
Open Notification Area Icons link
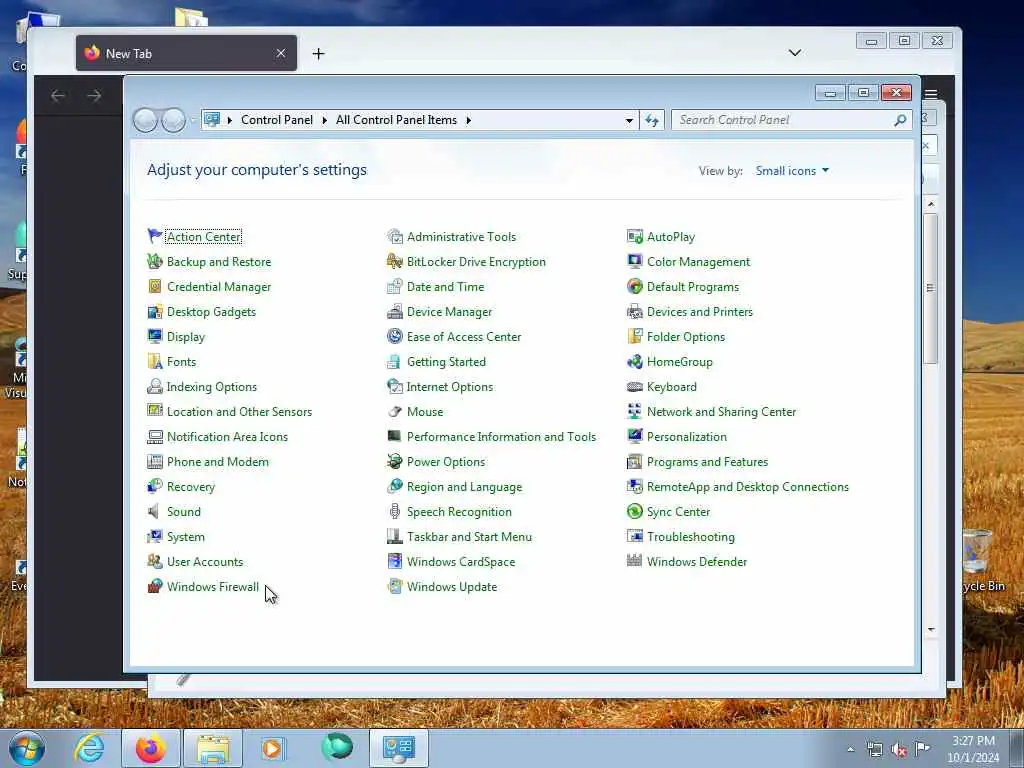coord(227,436)
